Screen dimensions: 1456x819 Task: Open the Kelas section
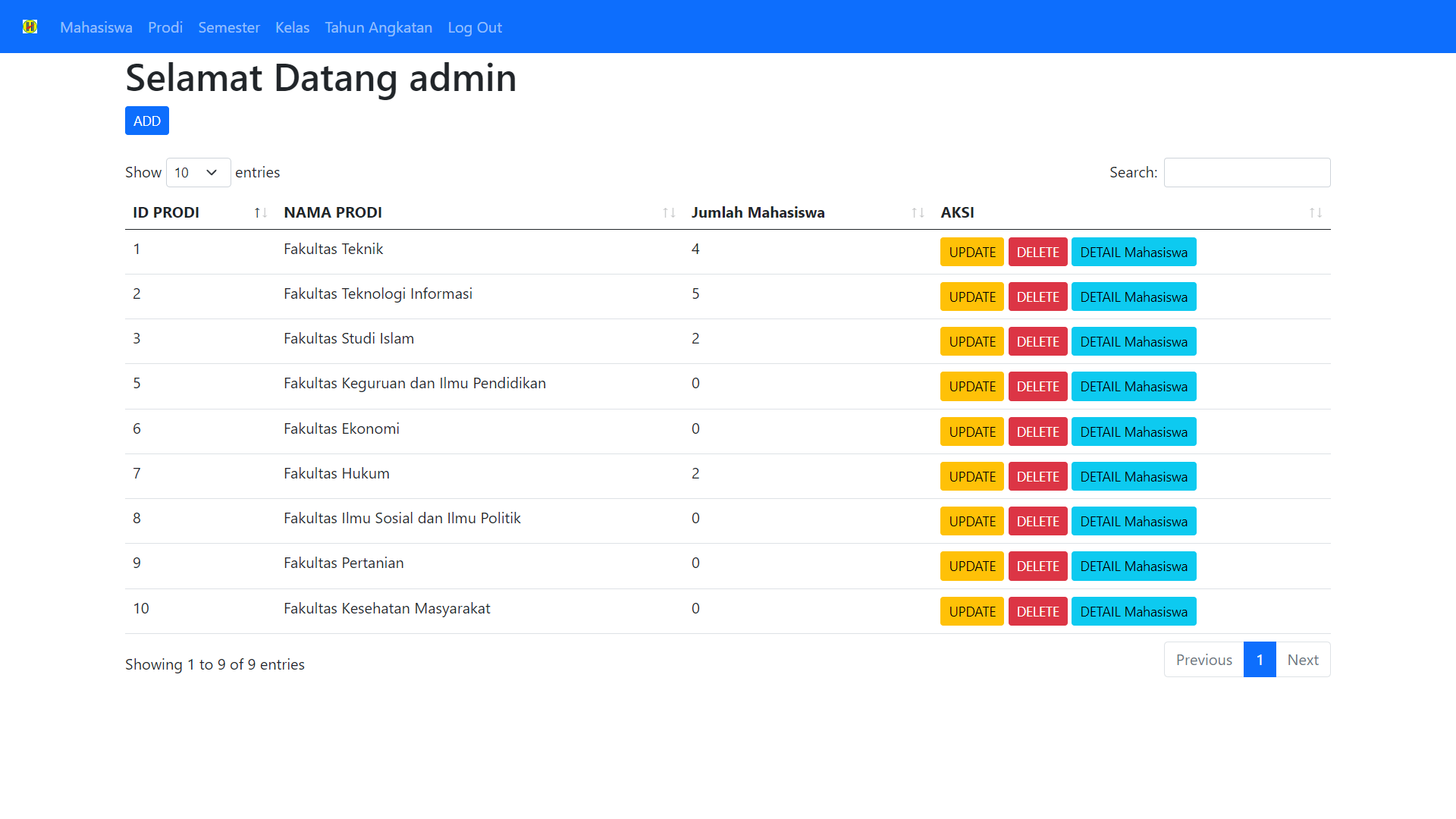(292, 27)
